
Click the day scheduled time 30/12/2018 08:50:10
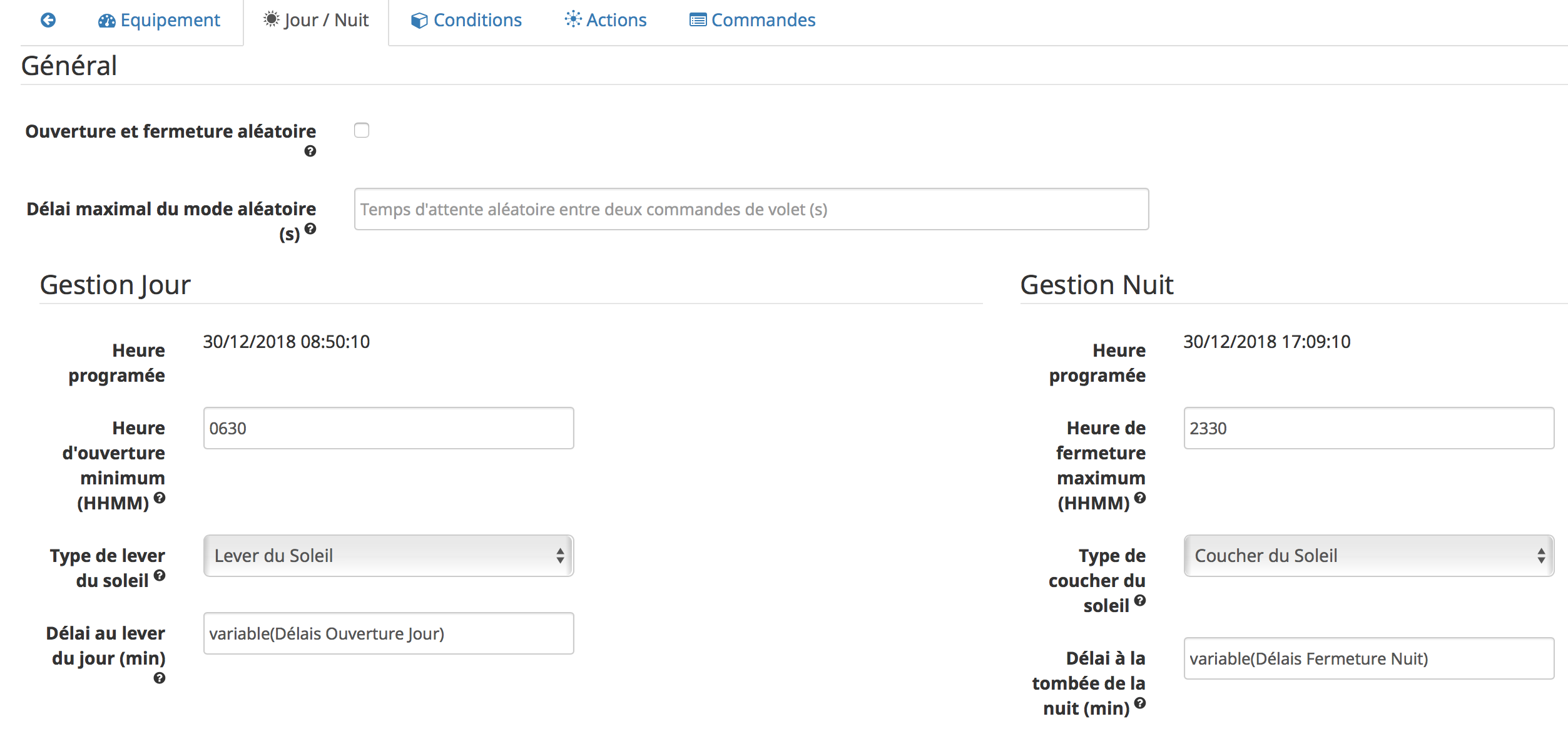point(287,342)
